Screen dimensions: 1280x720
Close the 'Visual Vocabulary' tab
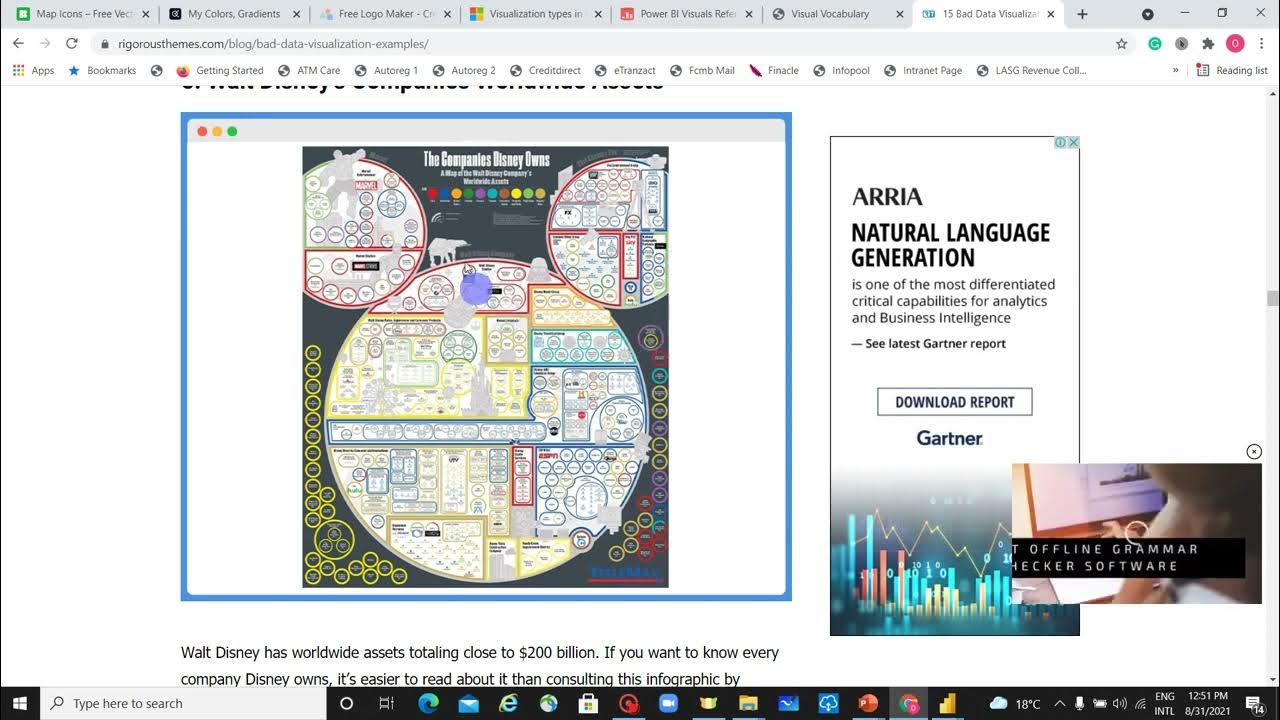point(900,14)
